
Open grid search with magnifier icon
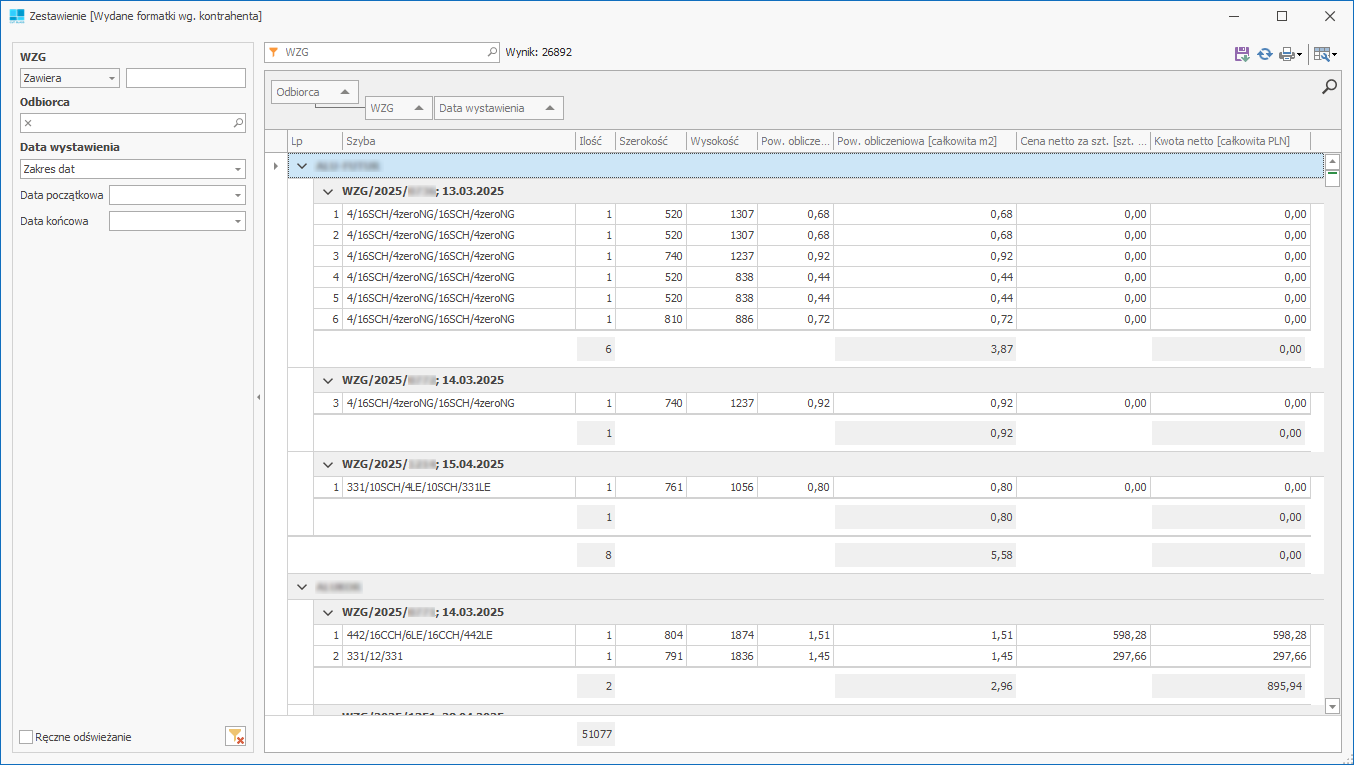click(x=1329, y=87)
